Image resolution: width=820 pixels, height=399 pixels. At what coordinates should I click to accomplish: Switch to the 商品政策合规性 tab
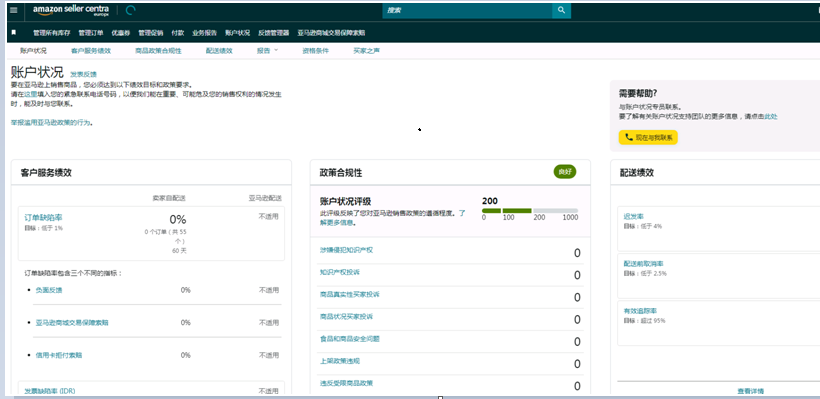[158, 51]
